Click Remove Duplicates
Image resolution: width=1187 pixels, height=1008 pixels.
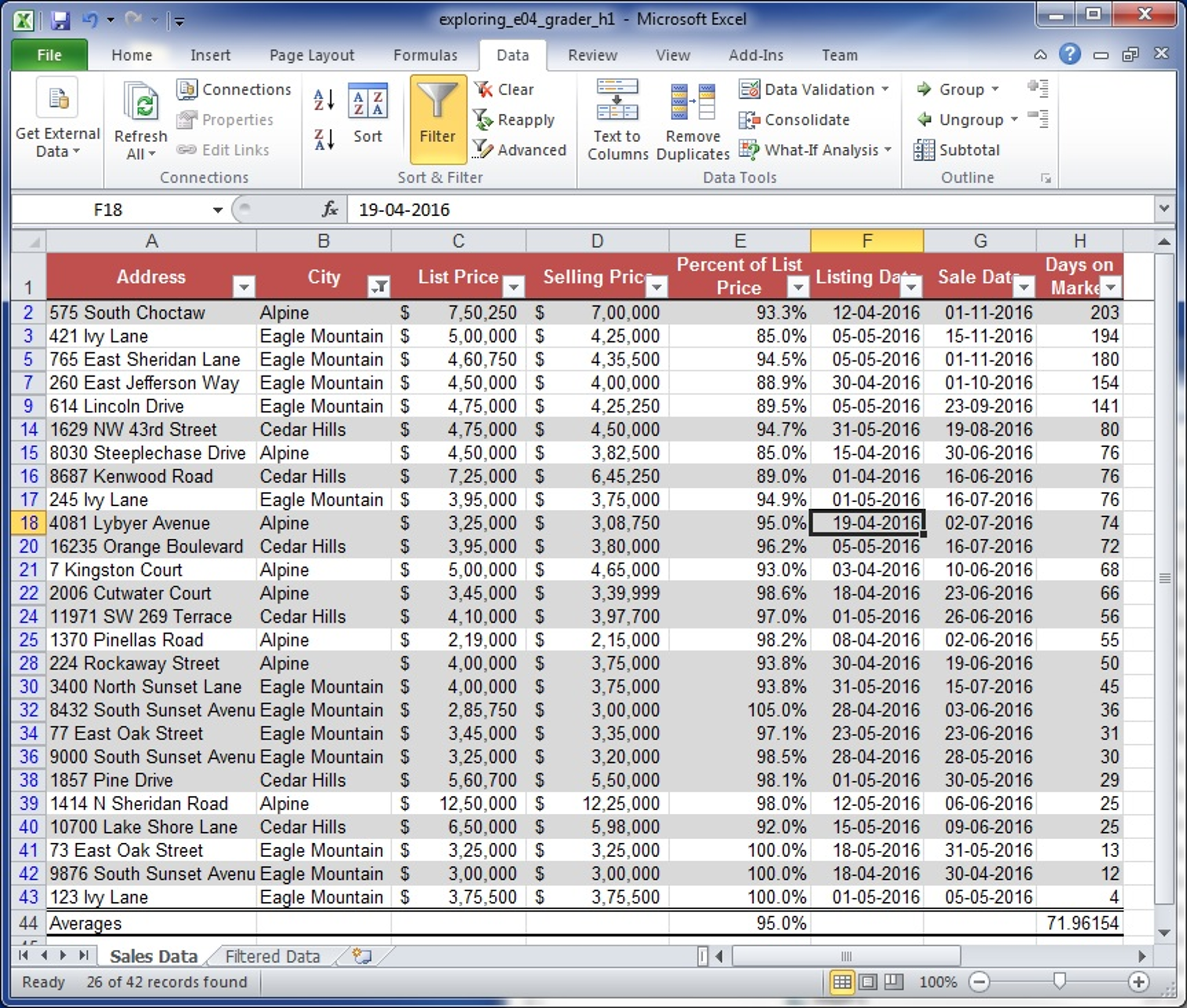(x=693, y=121)
